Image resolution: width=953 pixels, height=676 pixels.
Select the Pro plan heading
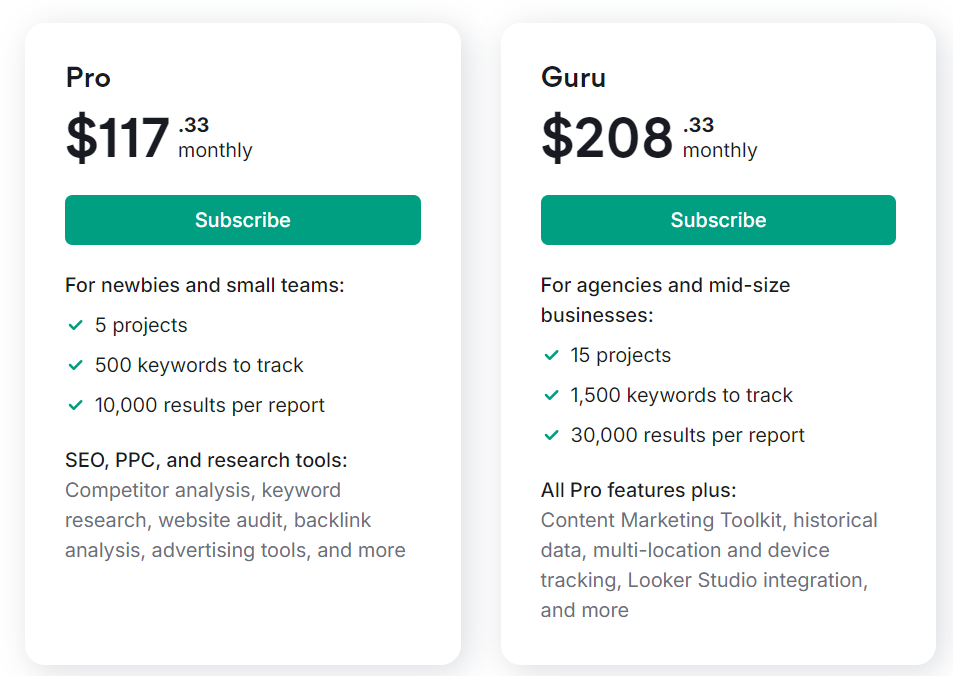click(88, 77)
